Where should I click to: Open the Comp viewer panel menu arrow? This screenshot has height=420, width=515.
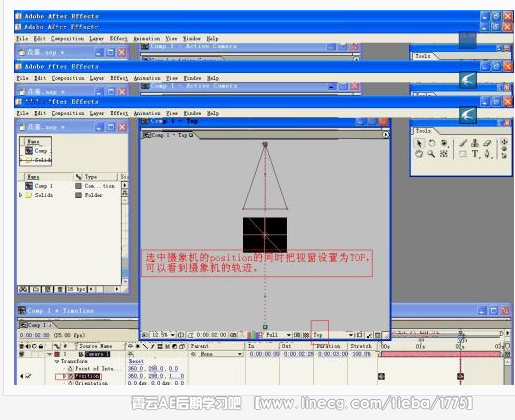(386, 135)
